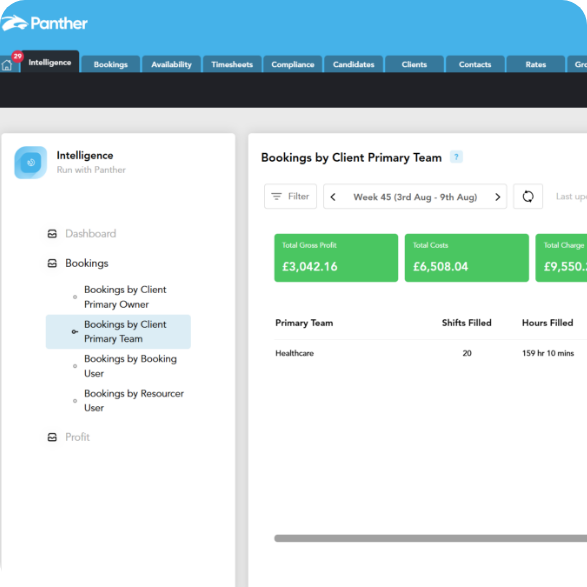
Task: Select Bookings by Client Primary Owner
Action: tap(125, 297)
